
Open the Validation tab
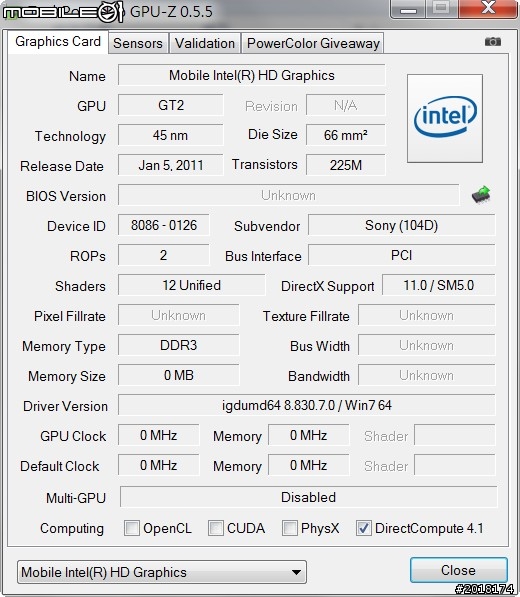[205, 43]
